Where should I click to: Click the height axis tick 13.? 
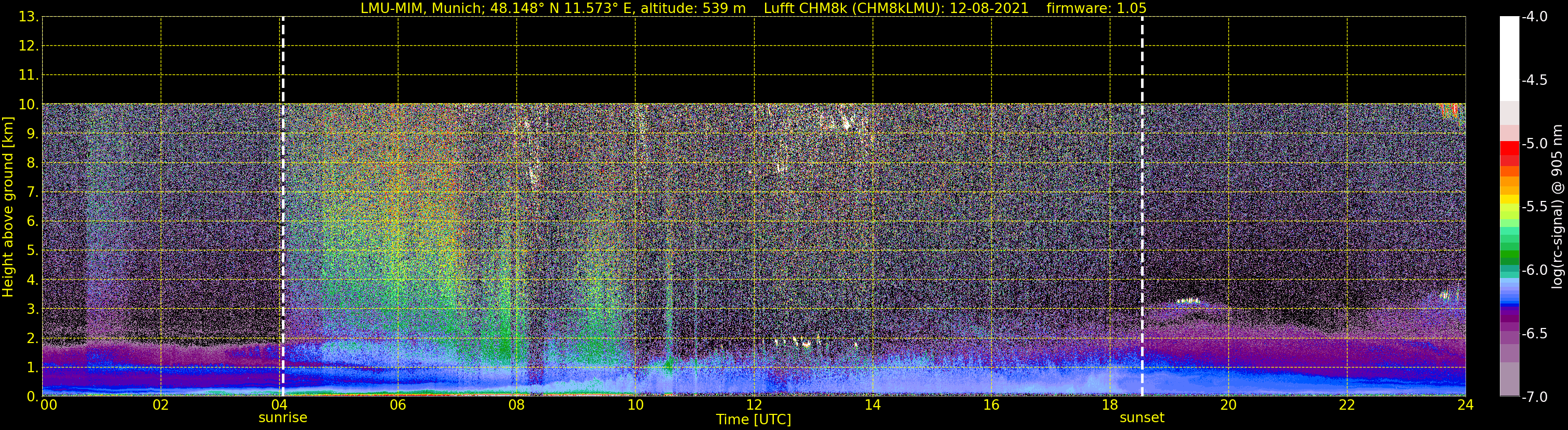click(x=29, y=17)
